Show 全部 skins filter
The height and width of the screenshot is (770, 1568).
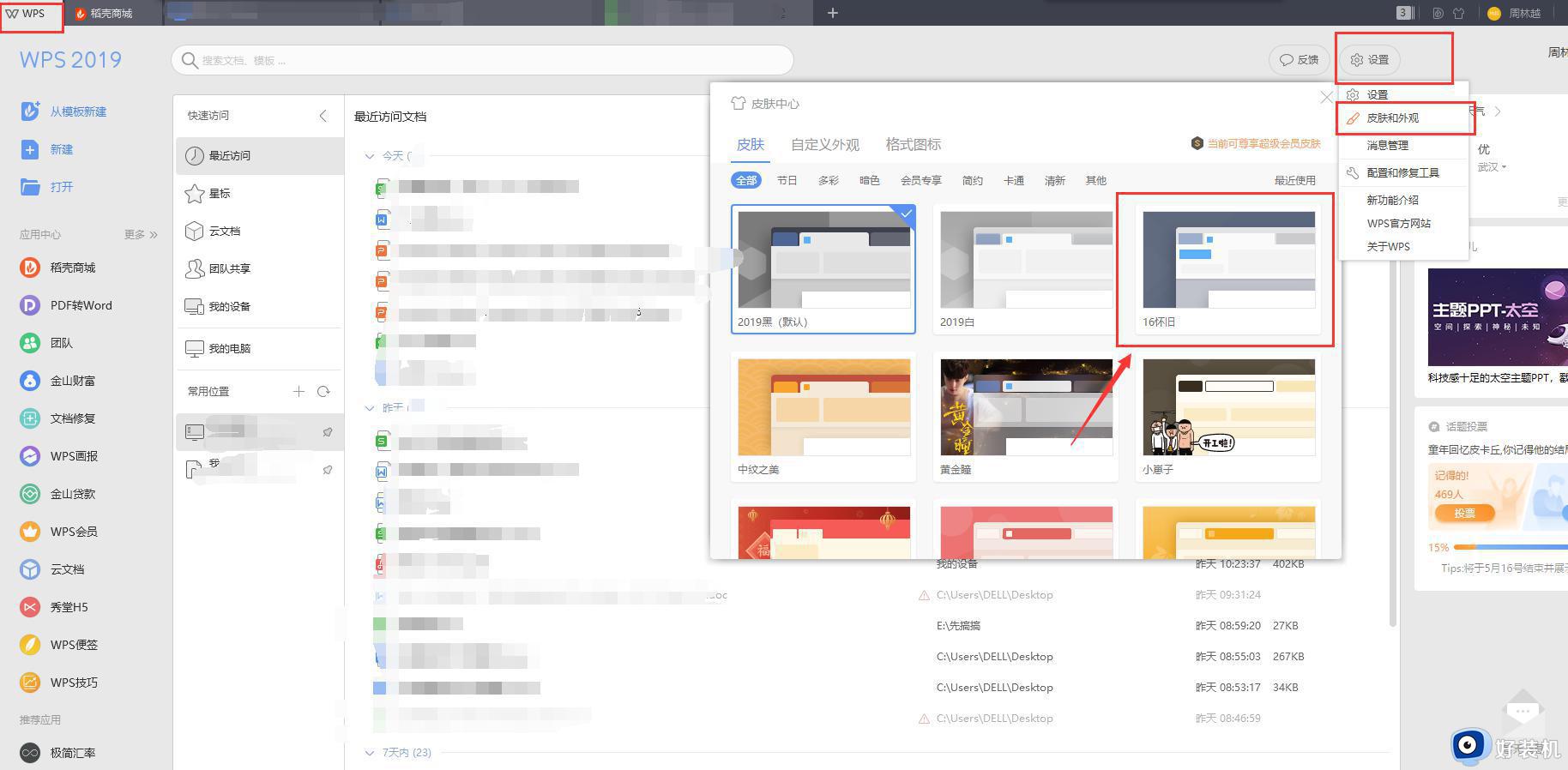[x=746, y=180]
